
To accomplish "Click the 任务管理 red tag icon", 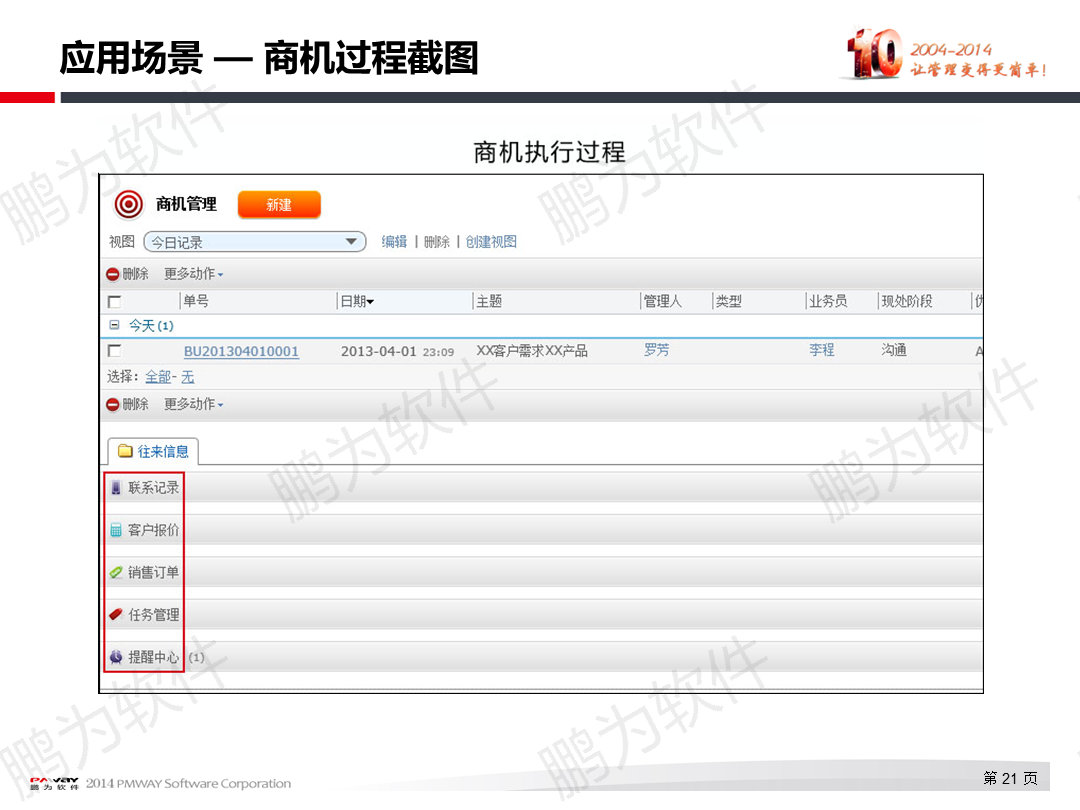I will point(116,614).
